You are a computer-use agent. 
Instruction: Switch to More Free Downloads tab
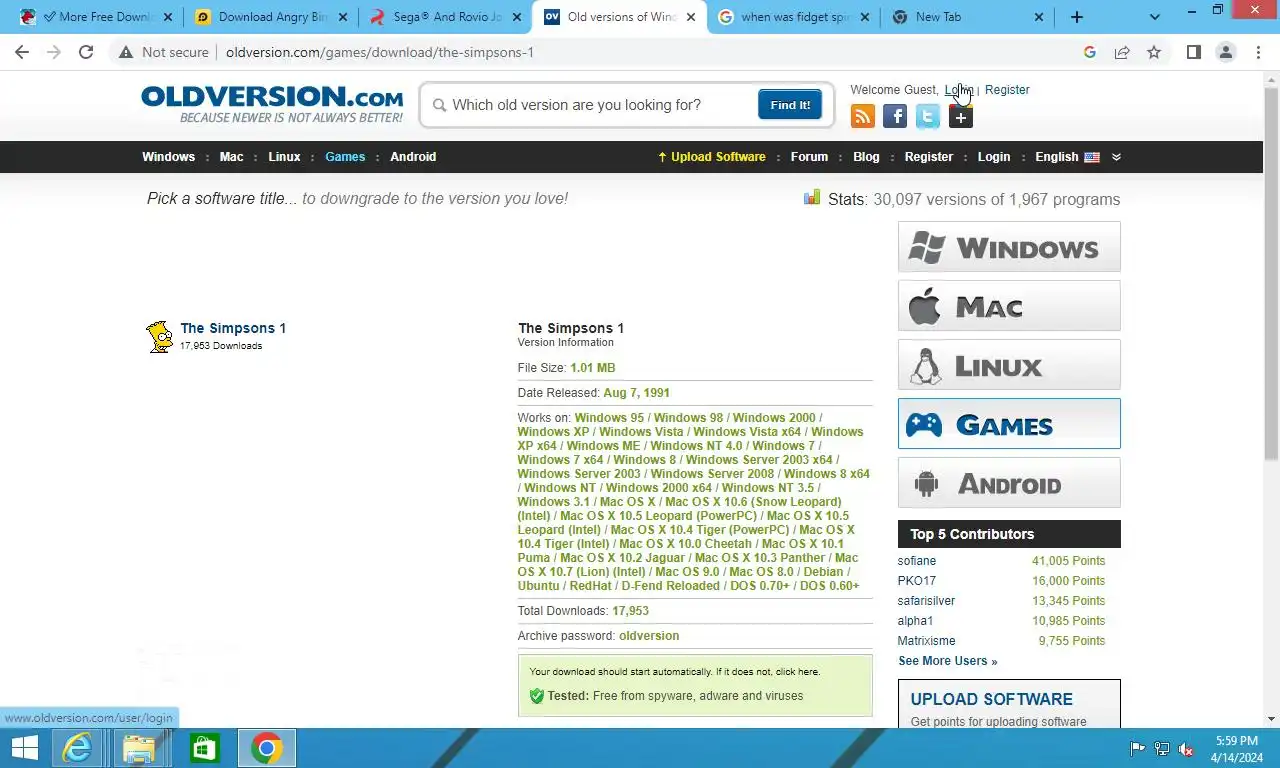tap(97, 17)
